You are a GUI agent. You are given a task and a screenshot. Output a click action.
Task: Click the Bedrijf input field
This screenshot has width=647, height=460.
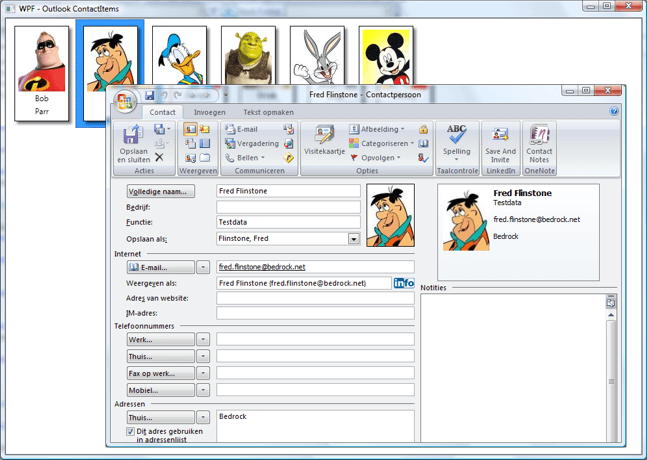point(288,207)
